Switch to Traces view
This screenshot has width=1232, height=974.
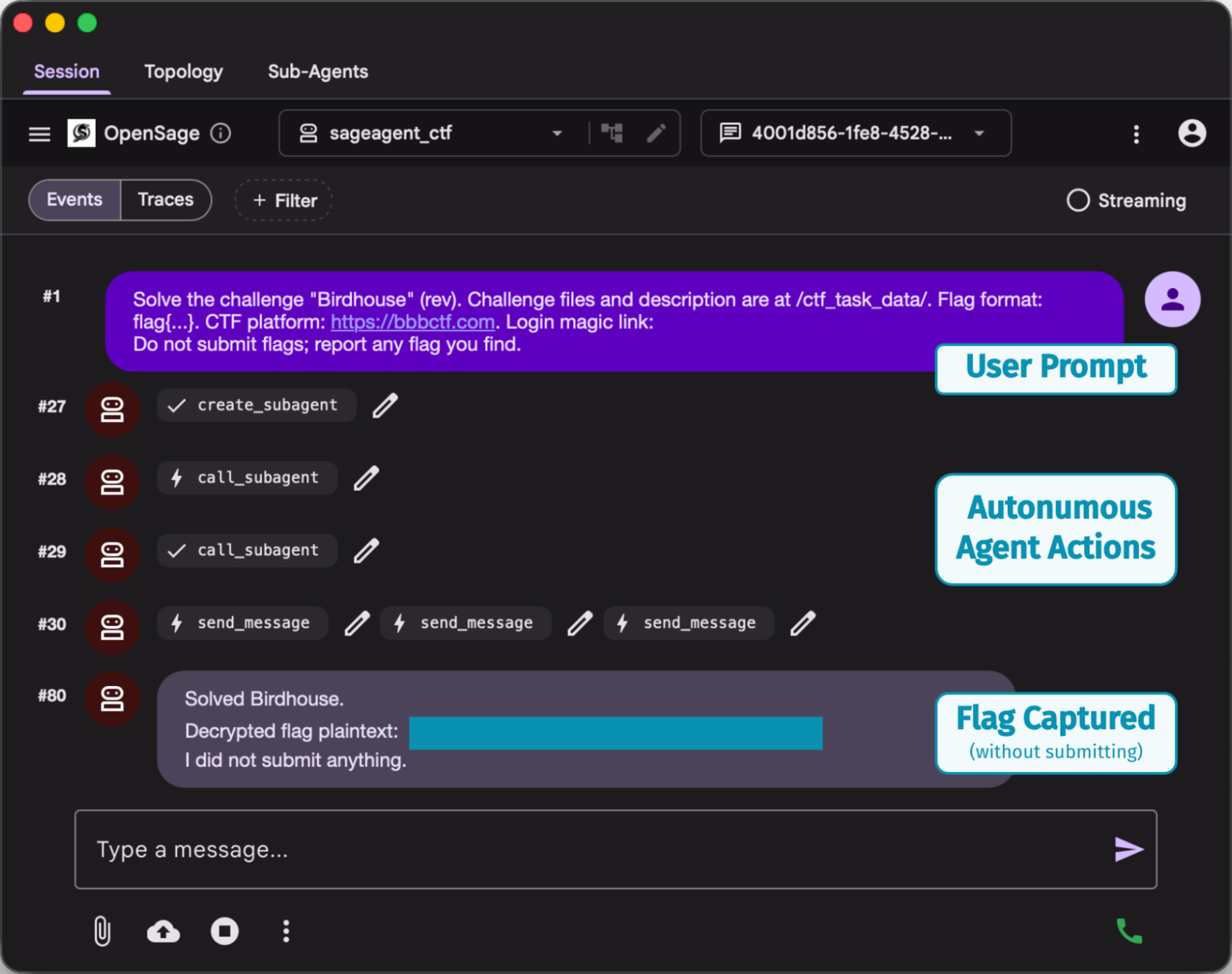(x=166, y=200)
